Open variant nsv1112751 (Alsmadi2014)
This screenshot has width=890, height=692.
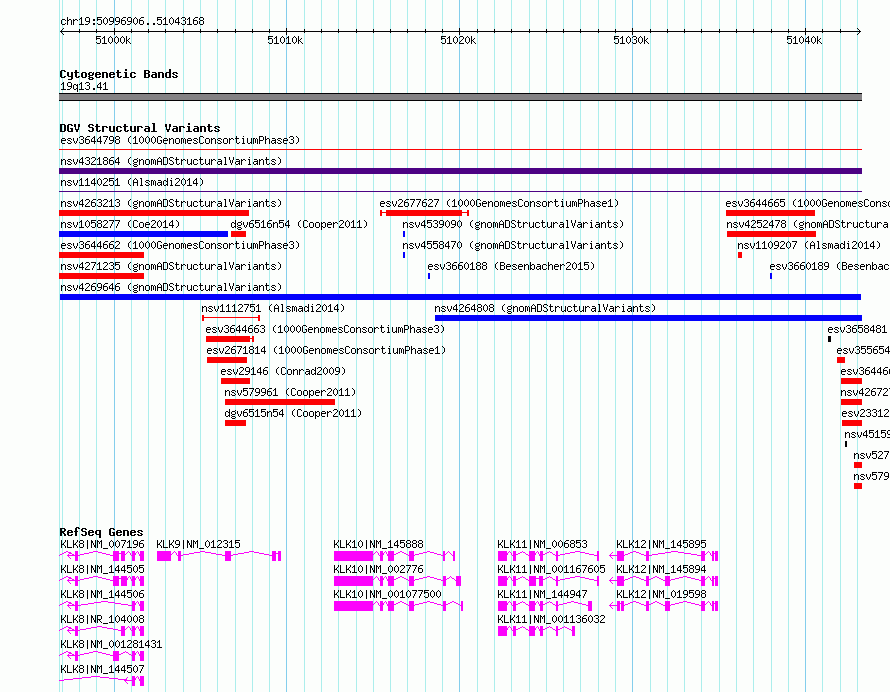pos(273,308)
